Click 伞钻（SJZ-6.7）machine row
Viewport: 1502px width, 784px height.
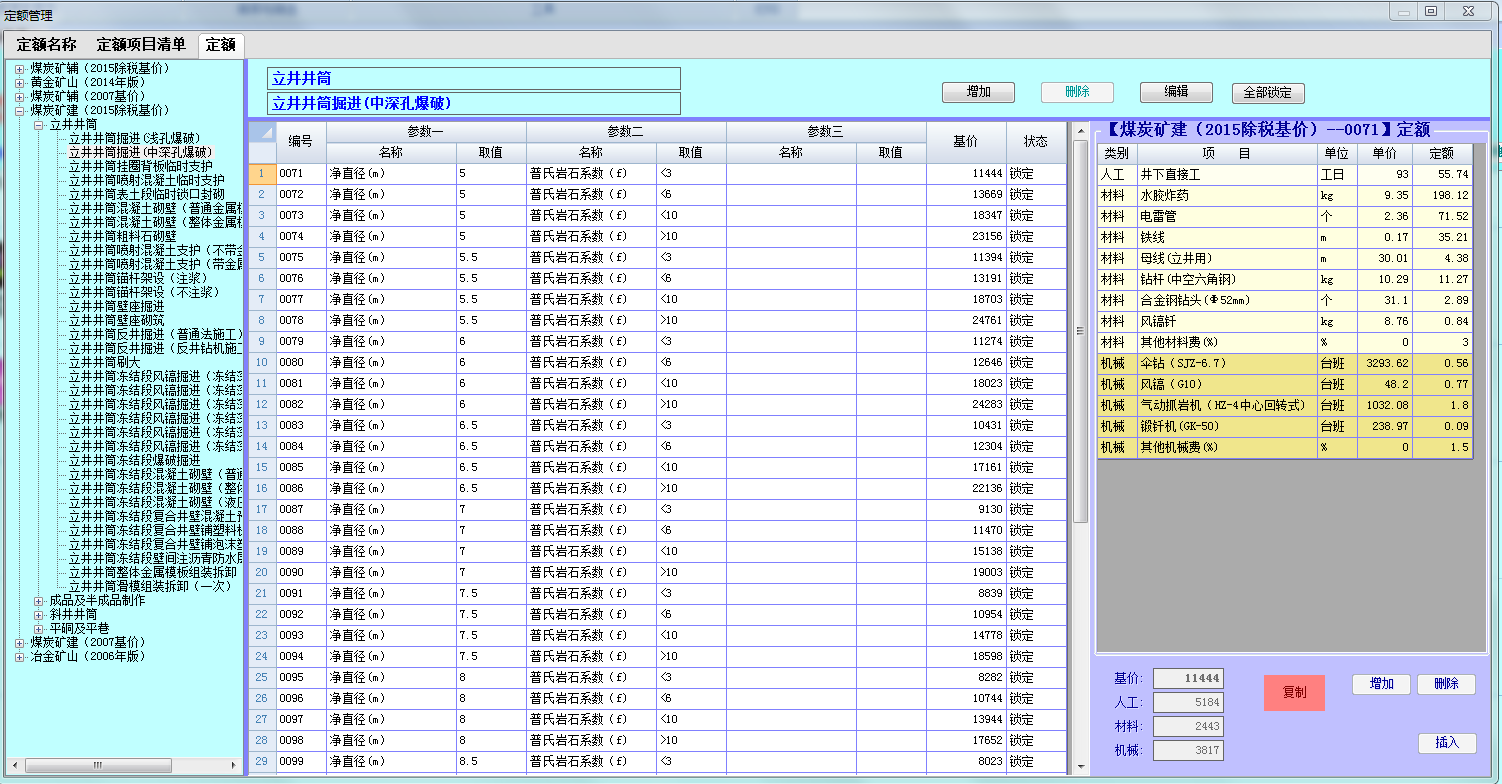tap(1285, 363)
